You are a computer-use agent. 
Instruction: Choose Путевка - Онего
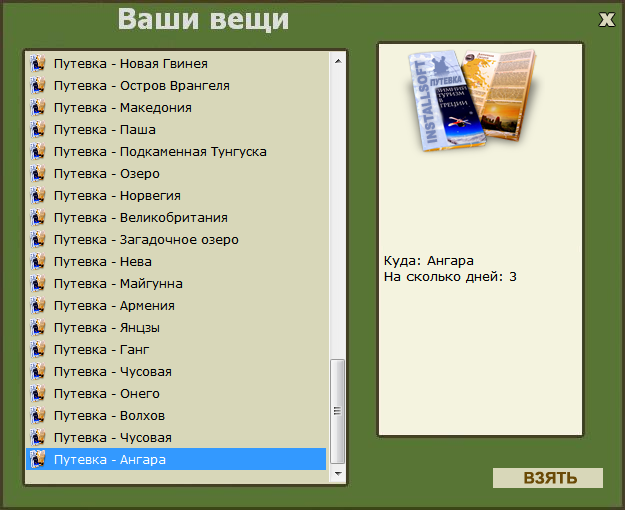tap(176, 394)
